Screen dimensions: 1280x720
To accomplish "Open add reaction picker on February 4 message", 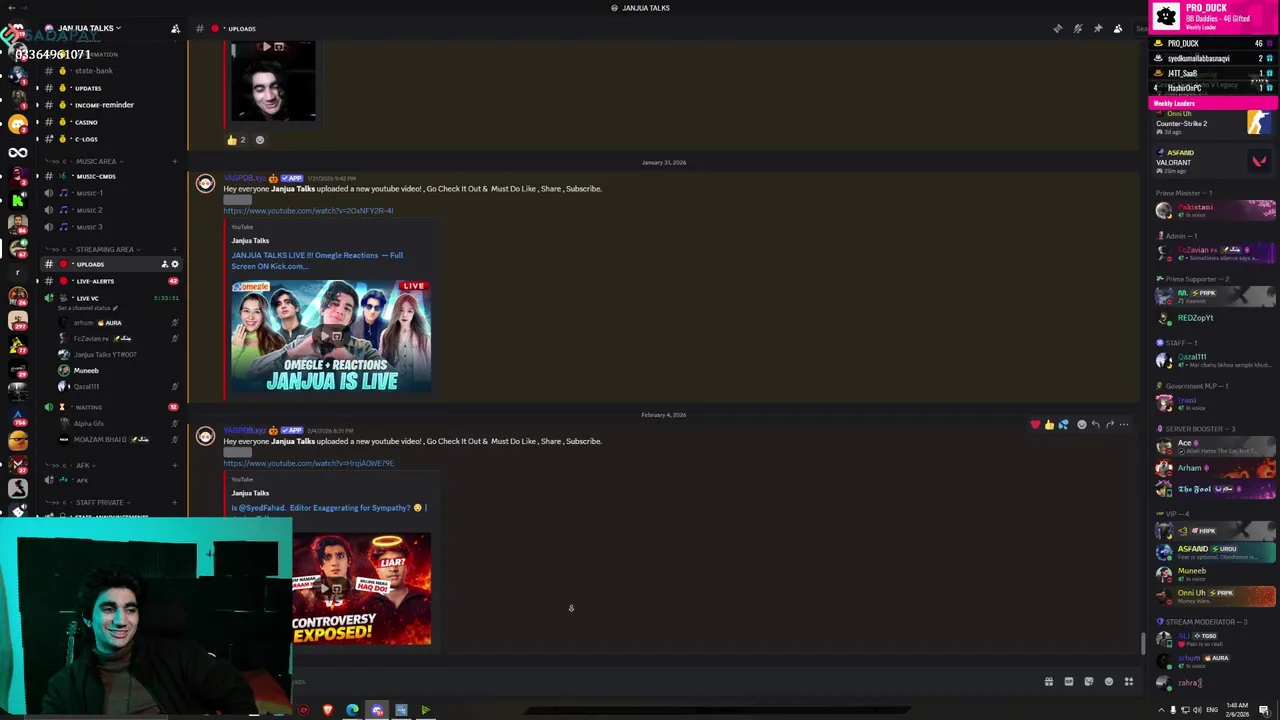I will click(1081, 425).
